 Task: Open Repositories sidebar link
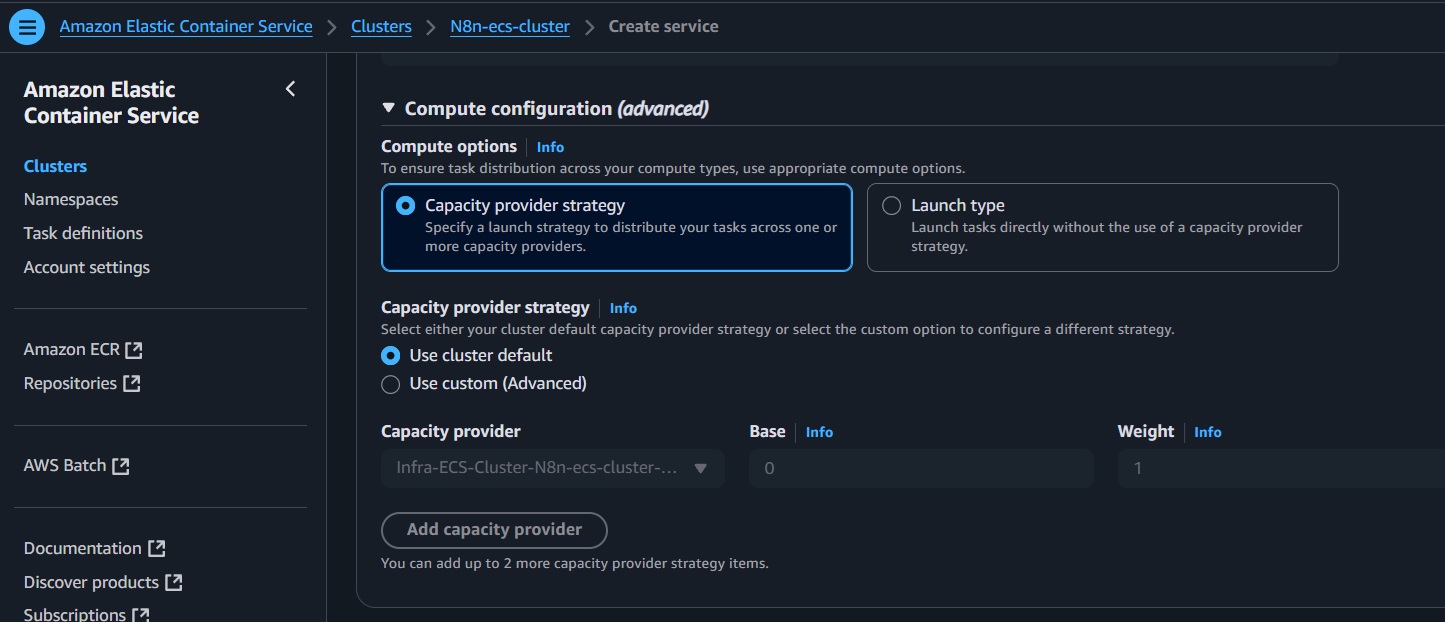70,384
